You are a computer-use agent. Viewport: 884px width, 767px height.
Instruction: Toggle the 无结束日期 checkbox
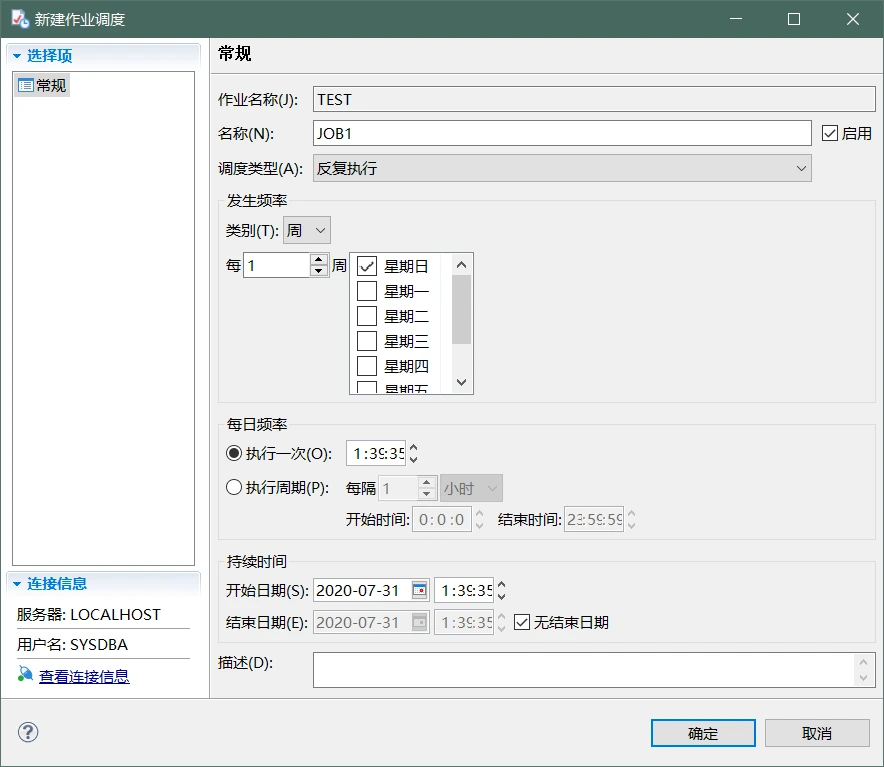point(521,622)
